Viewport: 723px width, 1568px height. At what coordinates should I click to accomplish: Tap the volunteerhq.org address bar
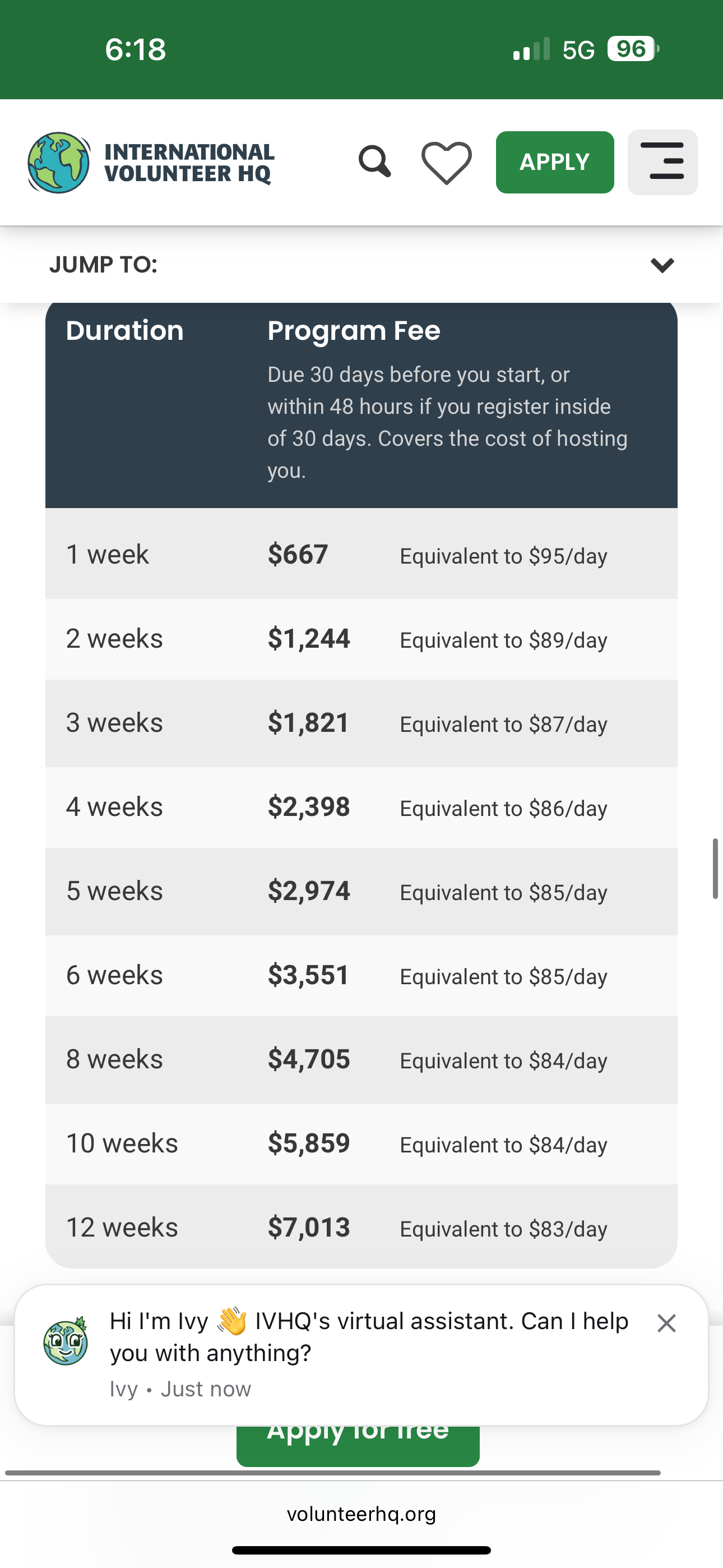(361, 1514)
